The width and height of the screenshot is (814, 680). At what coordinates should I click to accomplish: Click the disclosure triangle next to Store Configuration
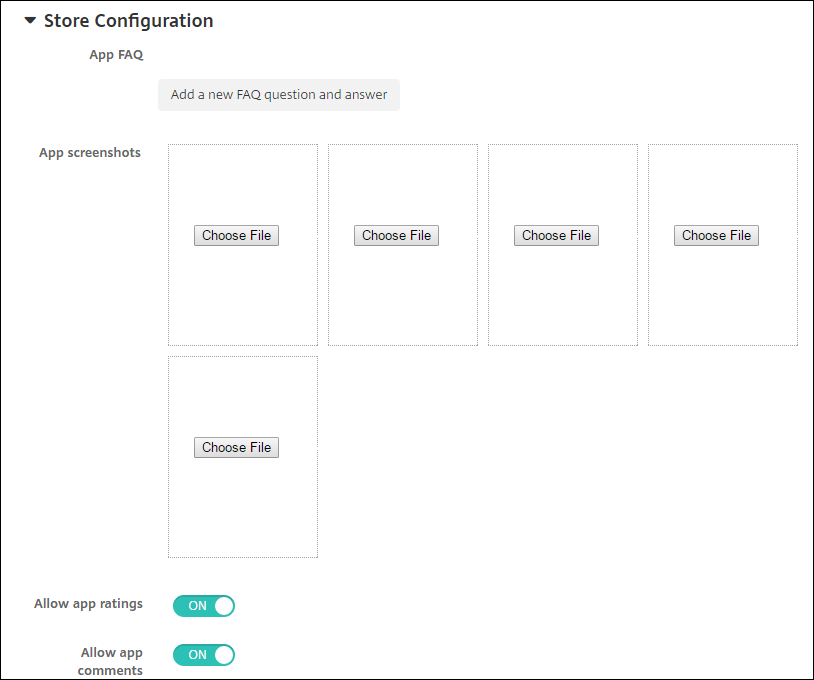[30, 20]
